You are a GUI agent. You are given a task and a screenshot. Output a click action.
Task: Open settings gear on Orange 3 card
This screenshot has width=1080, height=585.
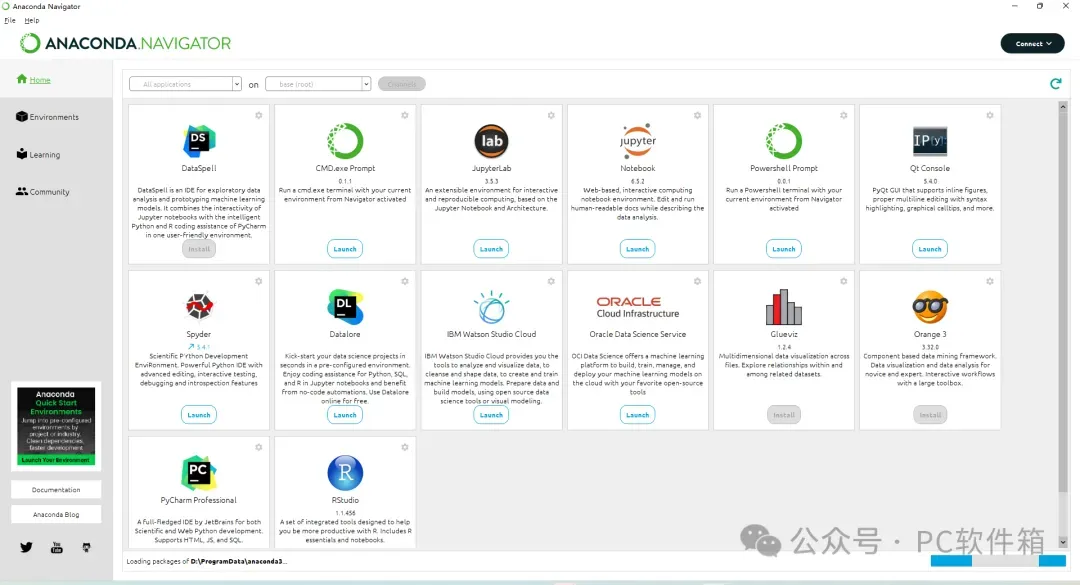[990, 281]
